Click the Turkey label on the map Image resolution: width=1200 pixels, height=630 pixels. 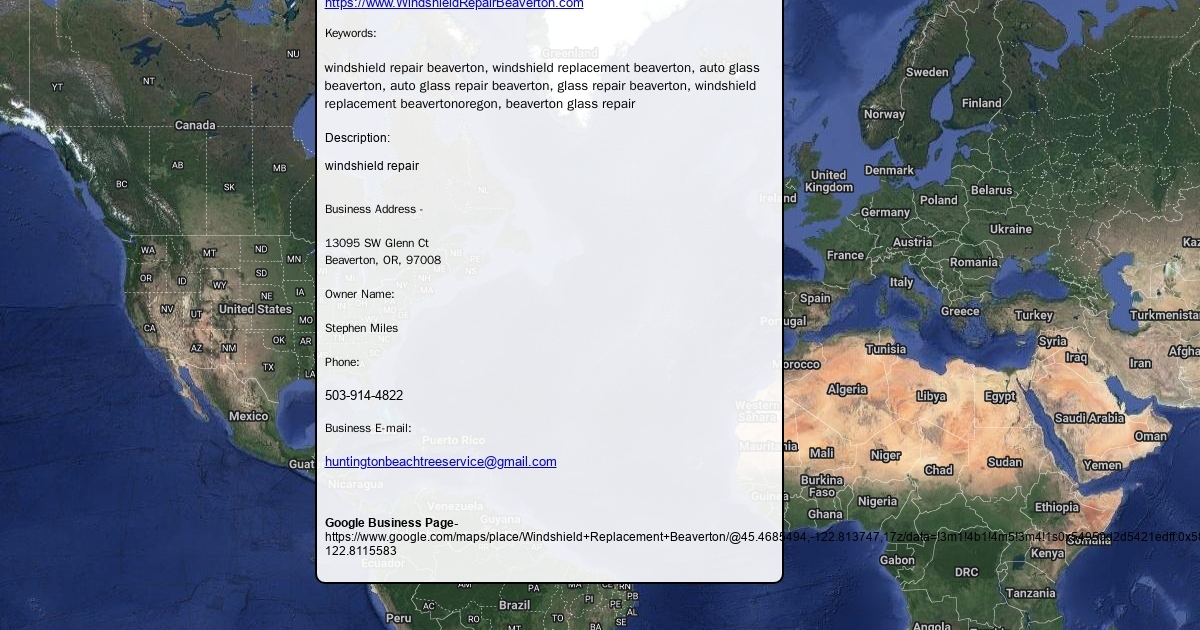click(x=1034, y=315)
